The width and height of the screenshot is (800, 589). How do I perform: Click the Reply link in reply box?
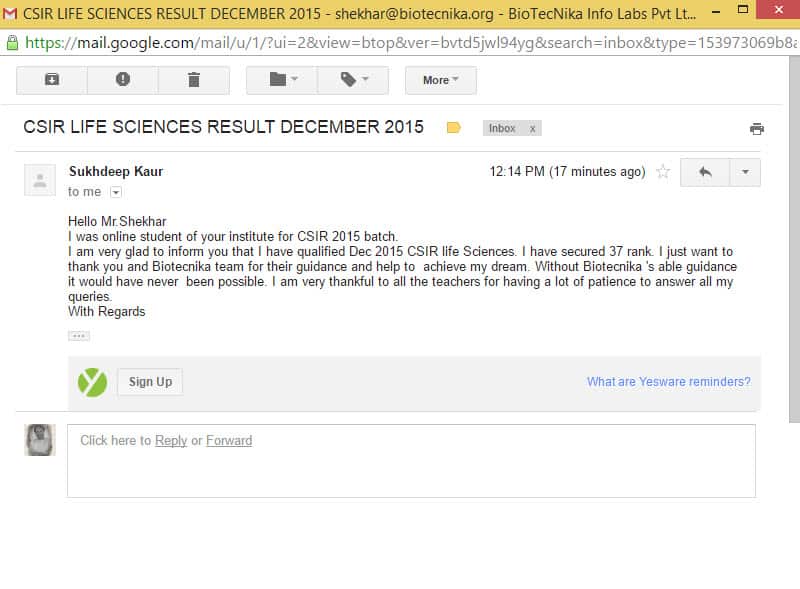point(171,440)
